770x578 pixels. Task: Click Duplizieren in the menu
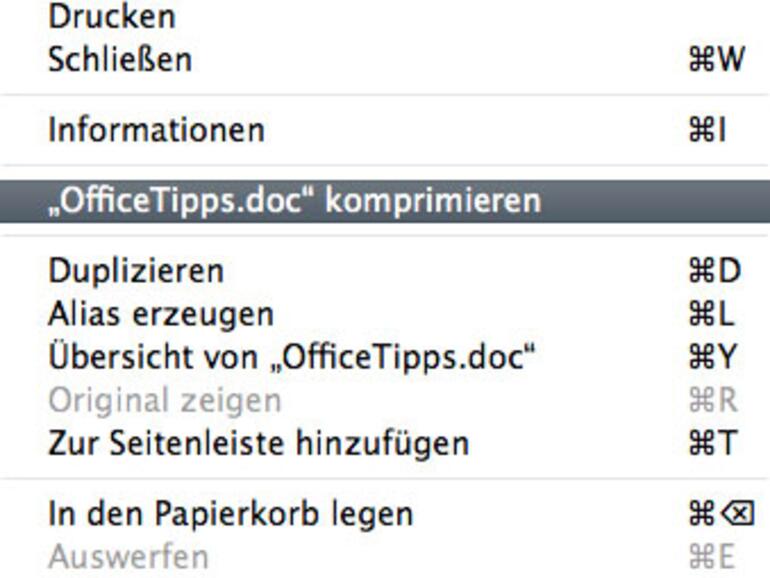click(x=136, y=270)
